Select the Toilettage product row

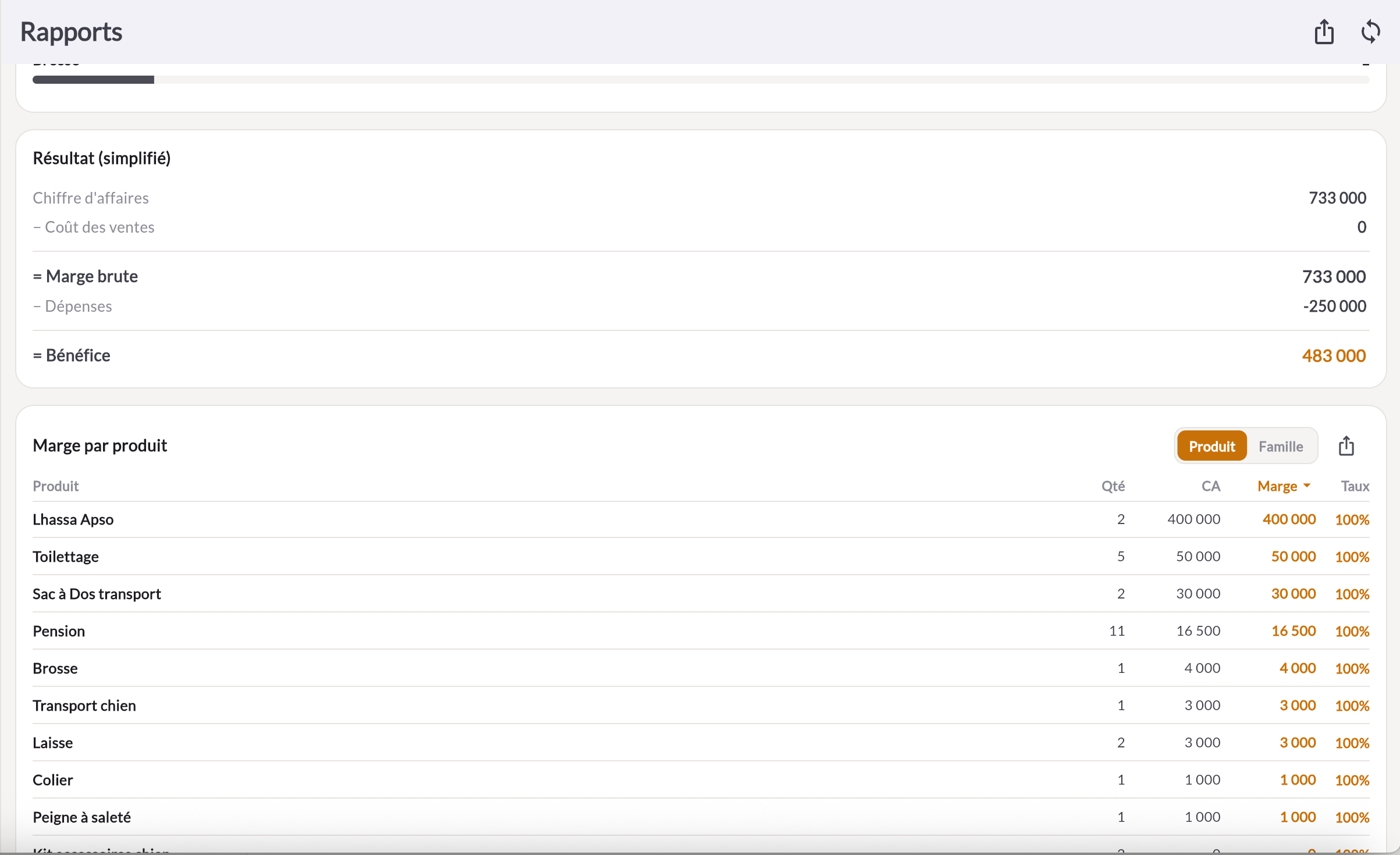coord(701,557)
